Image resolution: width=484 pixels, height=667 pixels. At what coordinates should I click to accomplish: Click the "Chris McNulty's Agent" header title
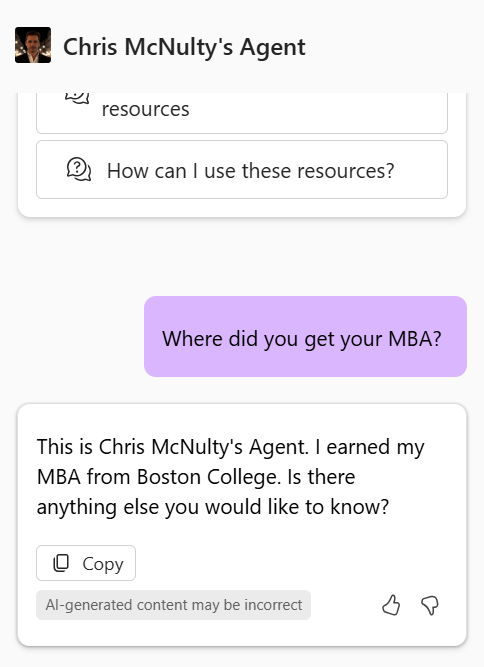point(184,46)
